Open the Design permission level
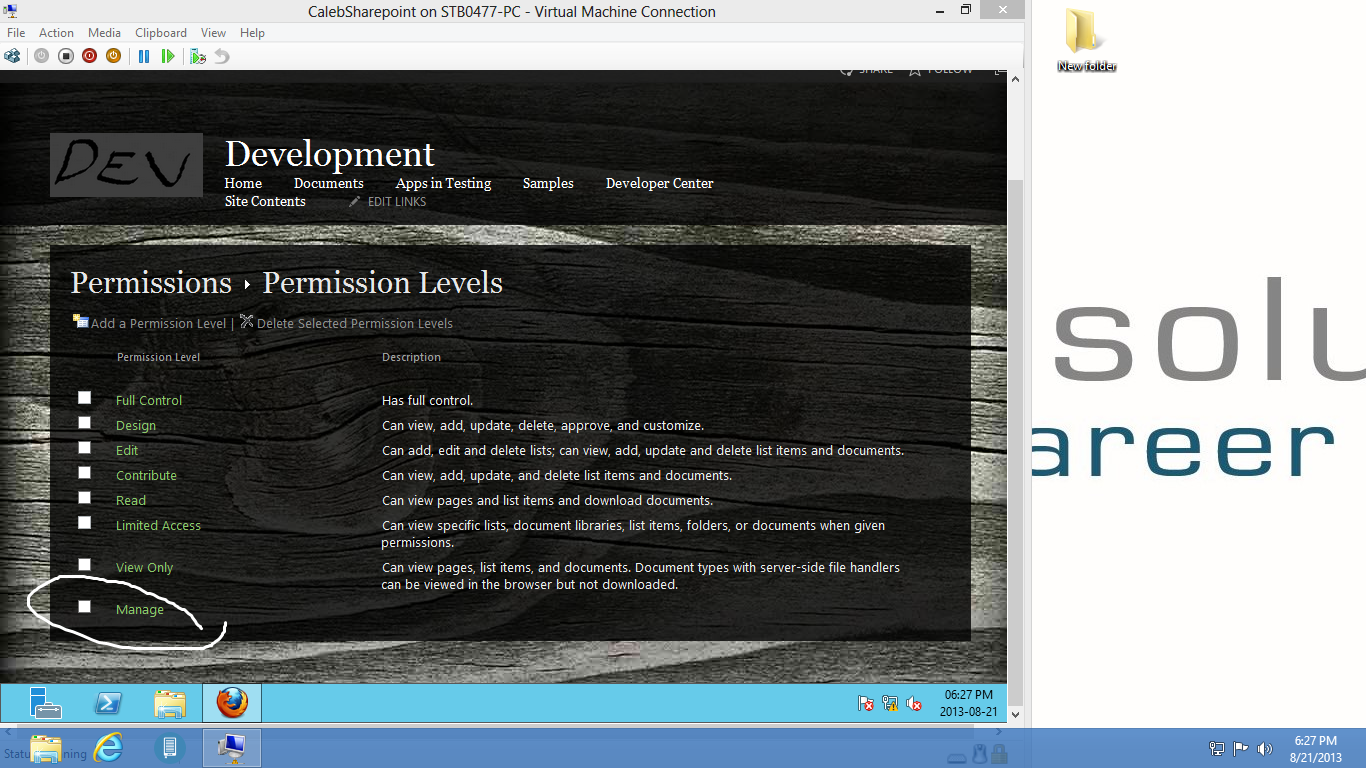The width and height of the screenshot is (1366, 768). coord(136,426)
